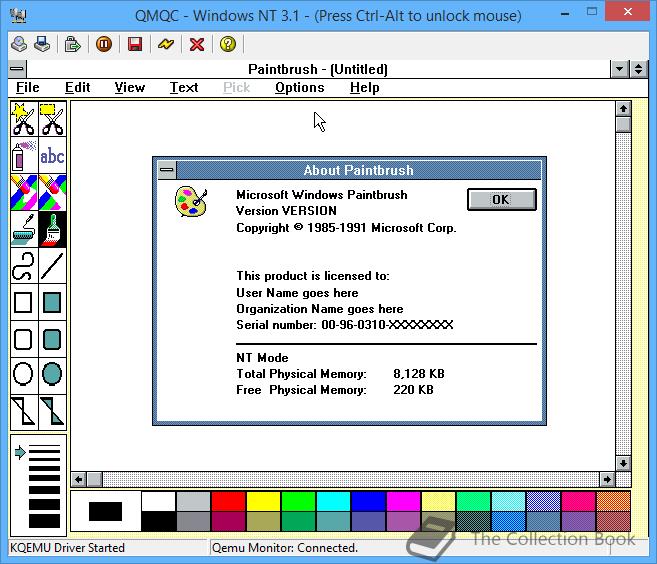
Task: Select the thickest line width
Action: 44,521
